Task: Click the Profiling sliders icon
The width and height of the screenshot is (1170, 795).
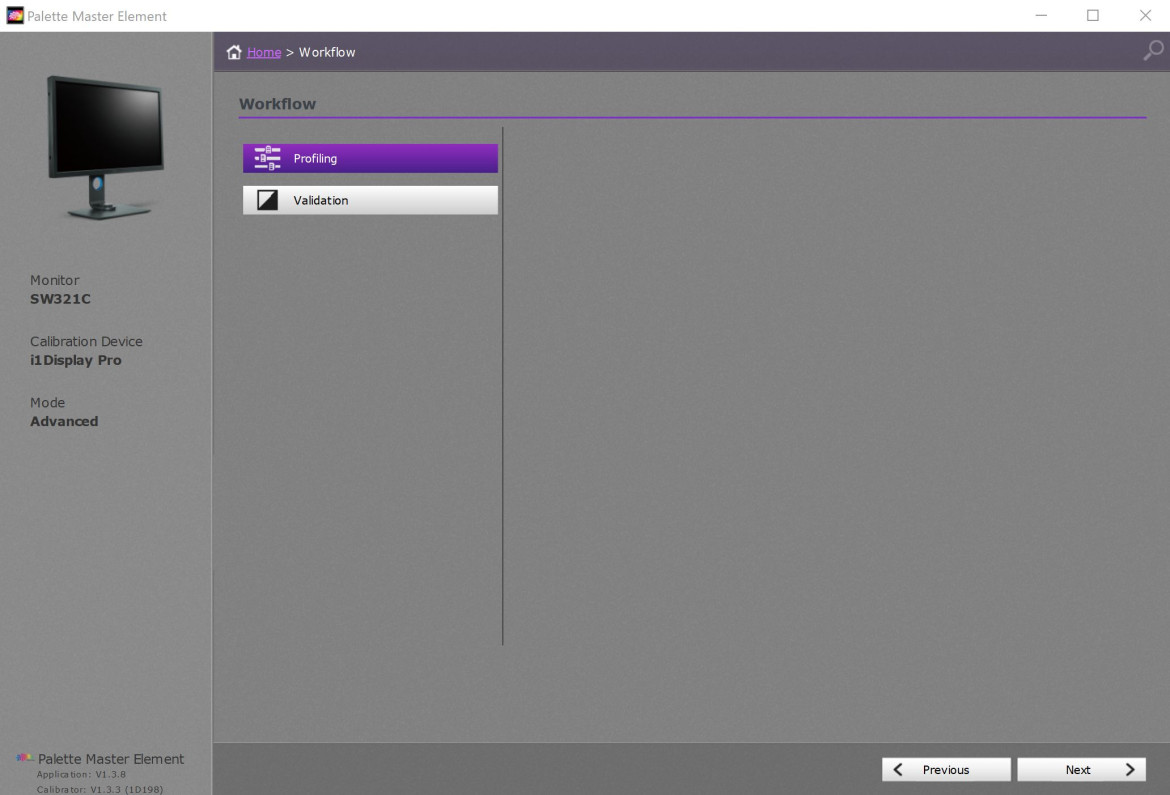Action: 267,158
